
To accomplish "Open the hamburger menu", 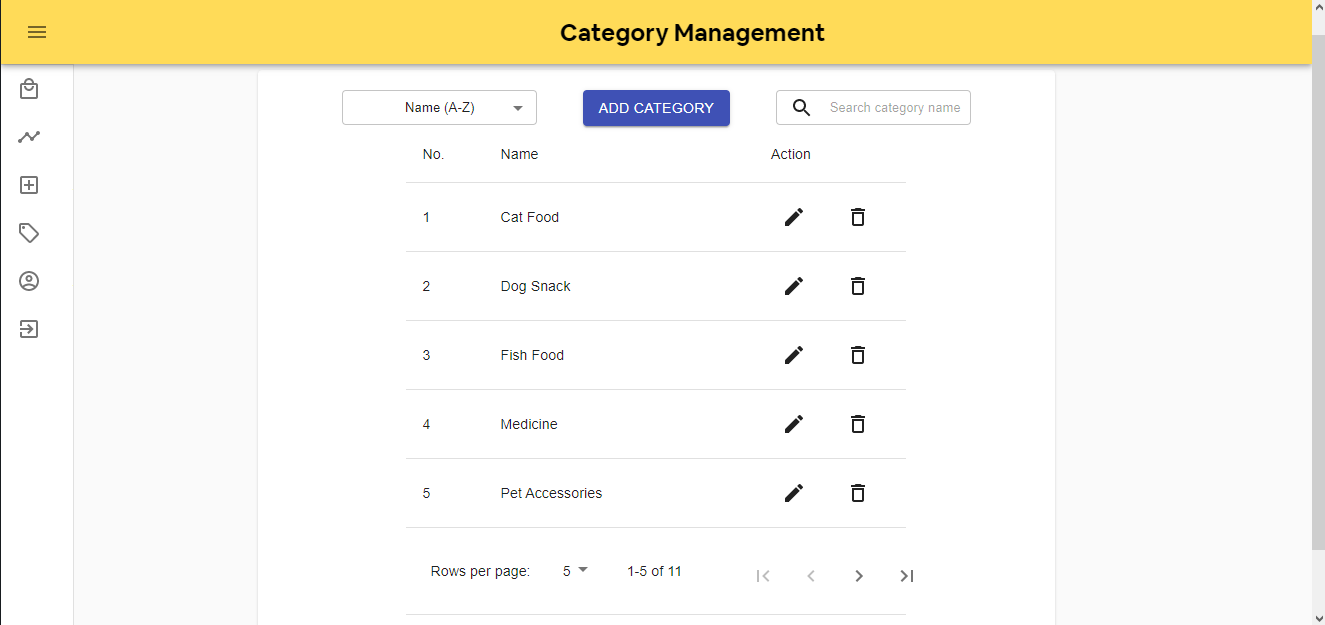I will coord(37,32).
